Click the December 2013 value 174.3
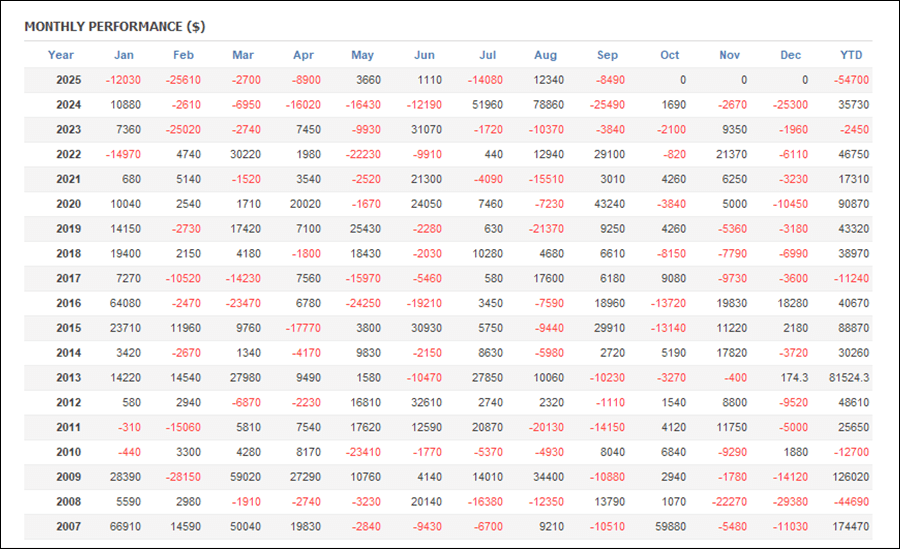The image size is (900, 549). click(790, 378)
